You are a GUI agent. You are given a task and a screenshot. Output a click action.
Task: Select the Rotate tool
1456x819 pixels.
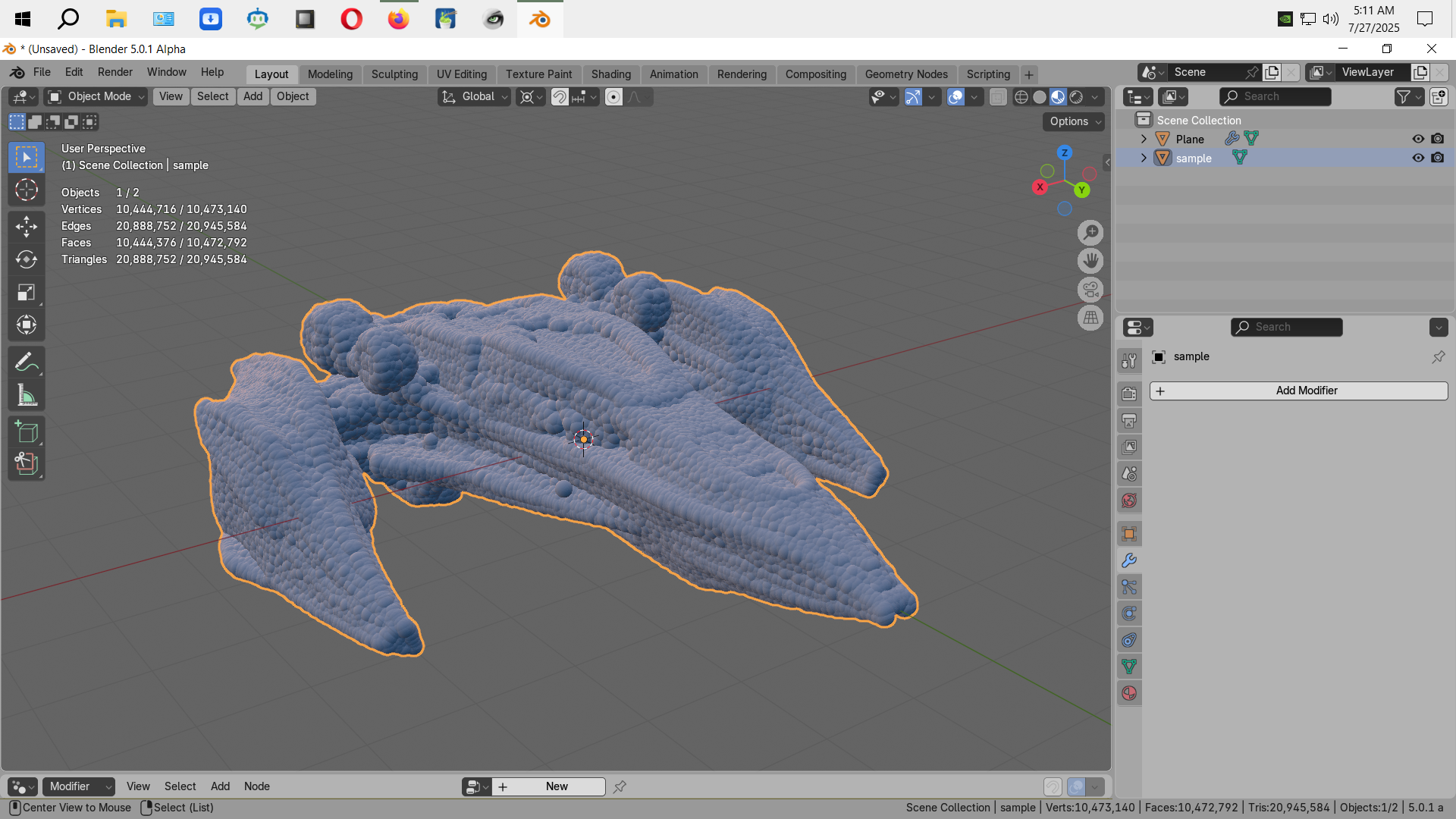click(x=27, y=259)
